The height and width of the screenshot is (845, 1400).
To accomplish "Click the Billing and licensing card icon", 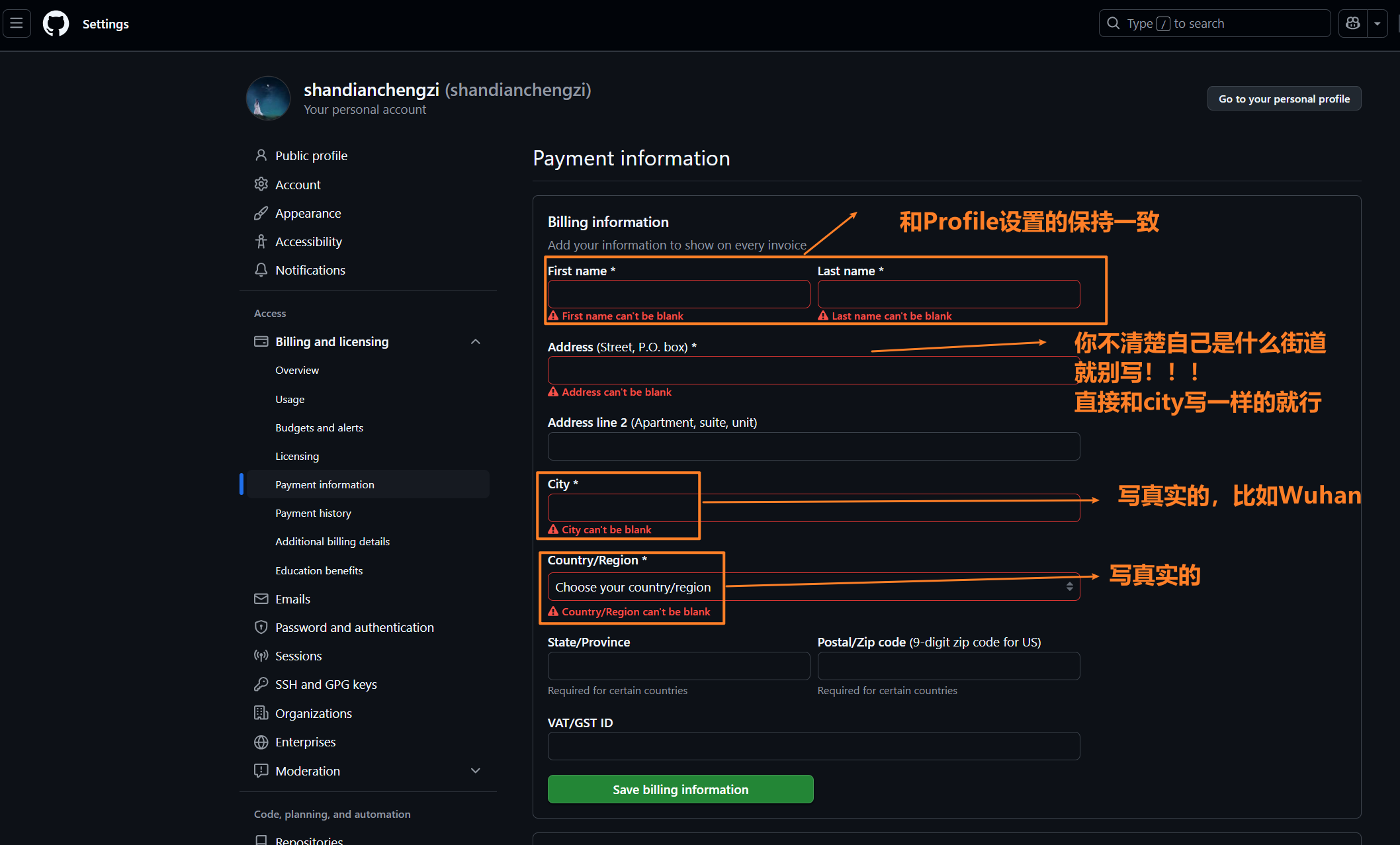I will click(261, 341).
